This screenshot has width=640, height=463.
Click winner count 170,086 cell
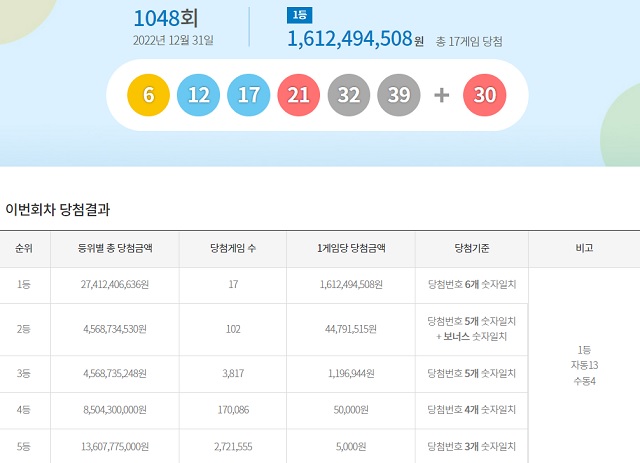pyautogui.click(x=233, y=410)
